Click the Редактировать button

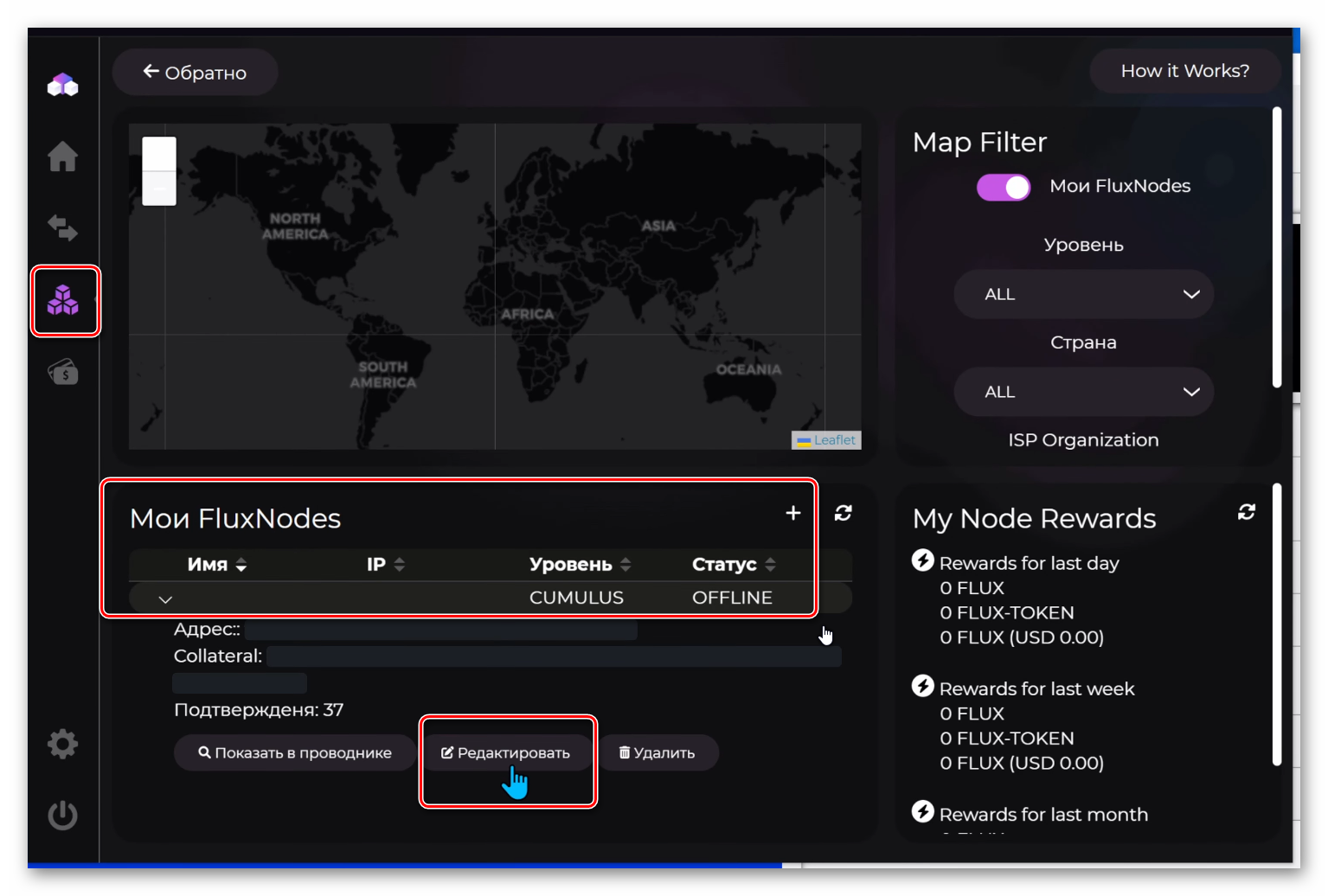[506, 752]
